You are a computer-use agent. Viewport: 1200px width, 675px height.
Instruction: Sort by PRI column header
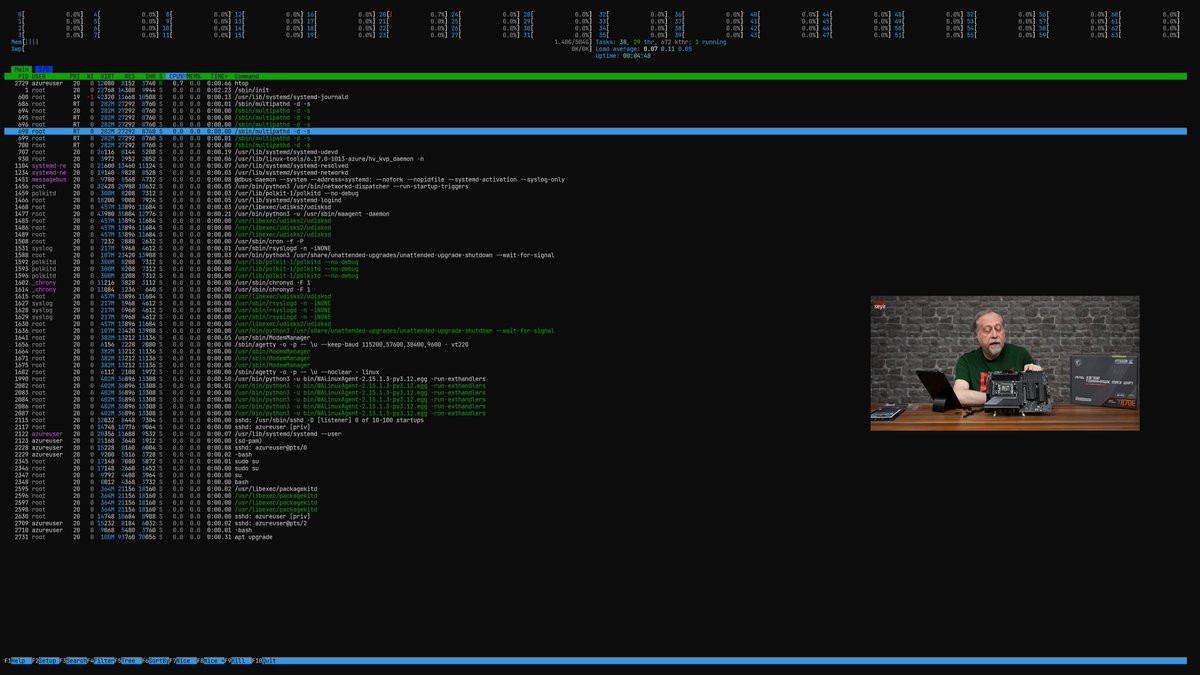(x=75, y=76)
